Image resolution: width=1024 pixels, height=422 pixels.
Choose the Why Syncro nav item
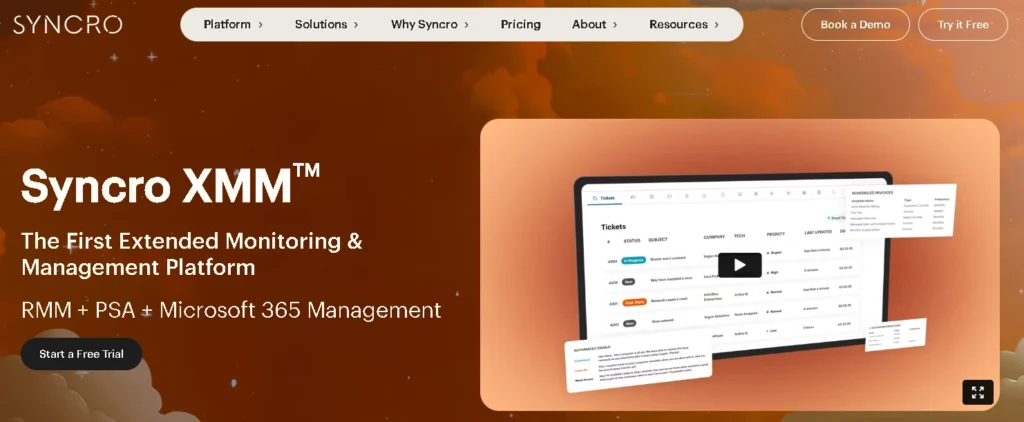pyautogui.click(x=424, y=25)
